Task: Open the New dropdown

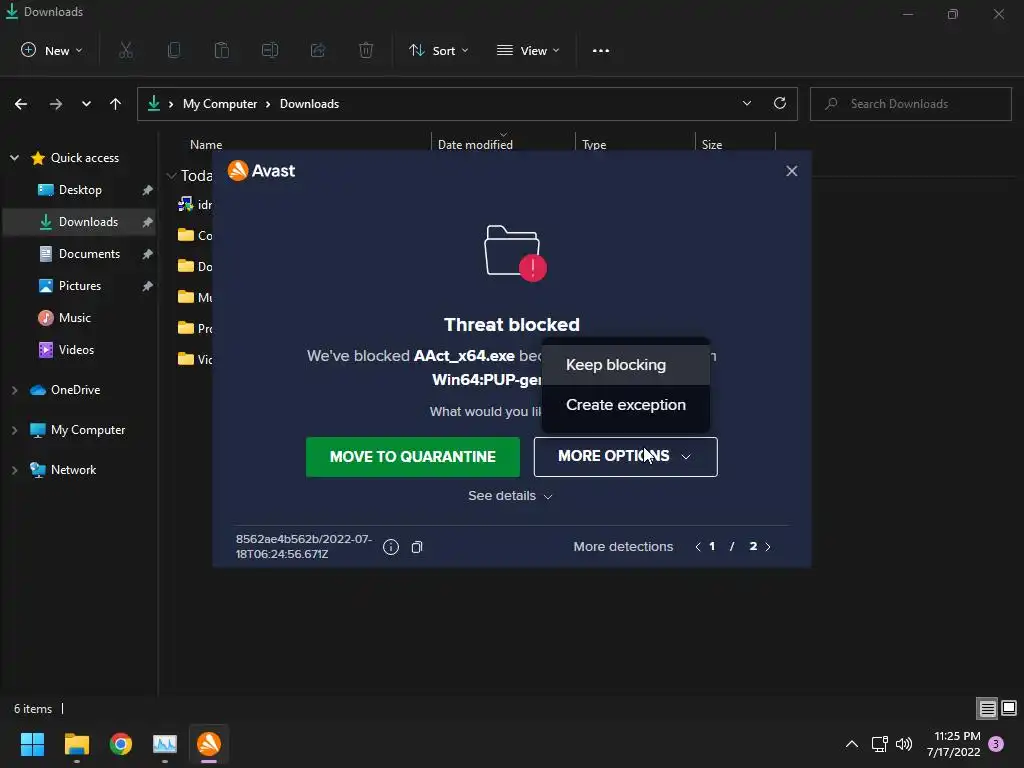Action: [52, 50]
